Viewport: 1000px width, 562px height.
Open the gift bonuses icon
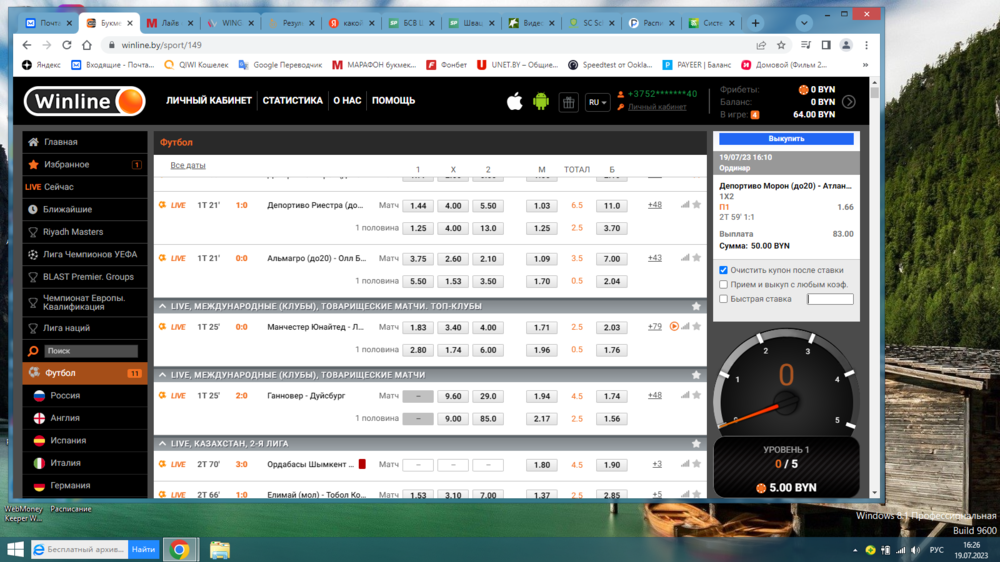[x=568, y=102]
